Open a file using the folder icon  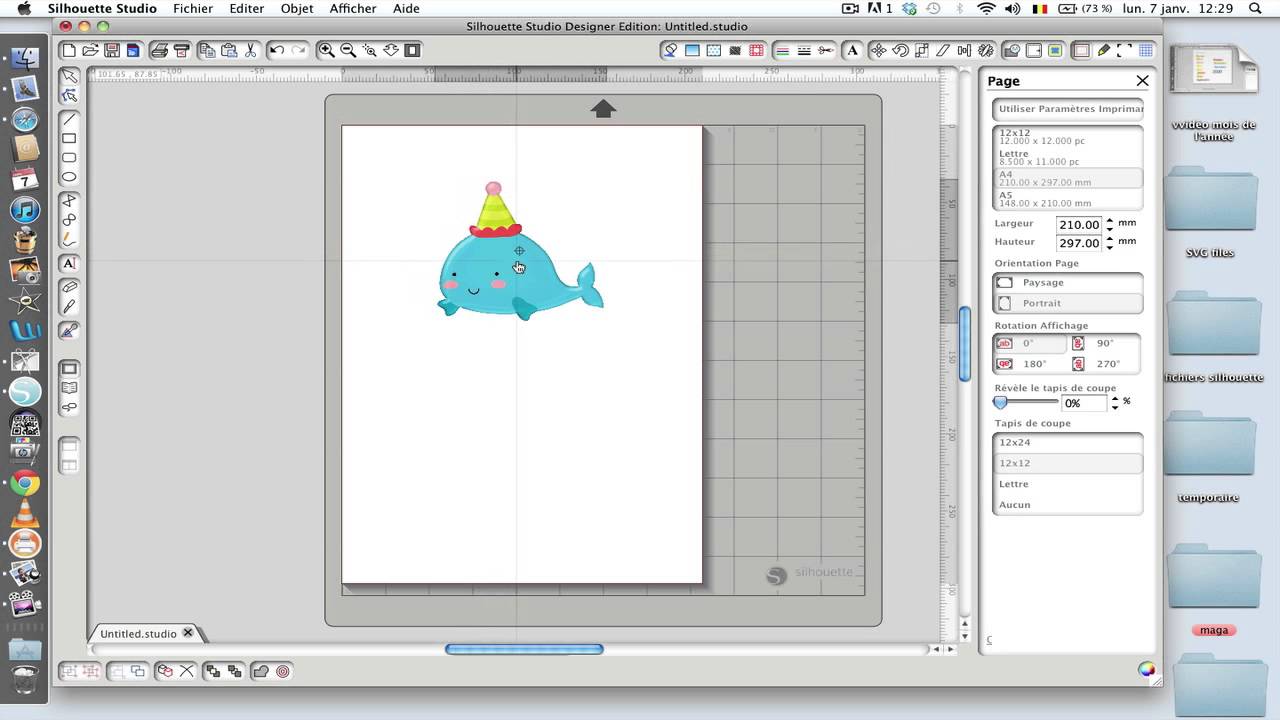point(90,50)
